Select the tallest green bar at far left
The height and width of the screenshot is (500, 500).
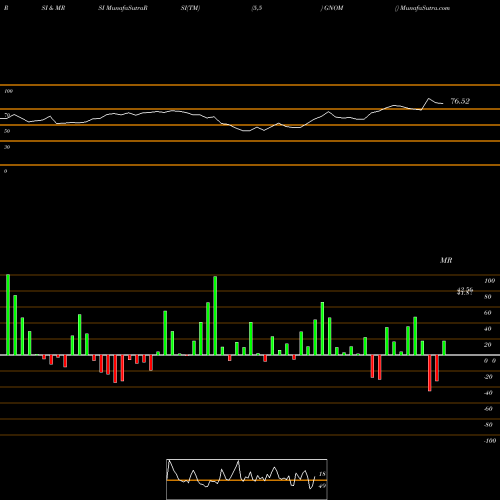8,315
